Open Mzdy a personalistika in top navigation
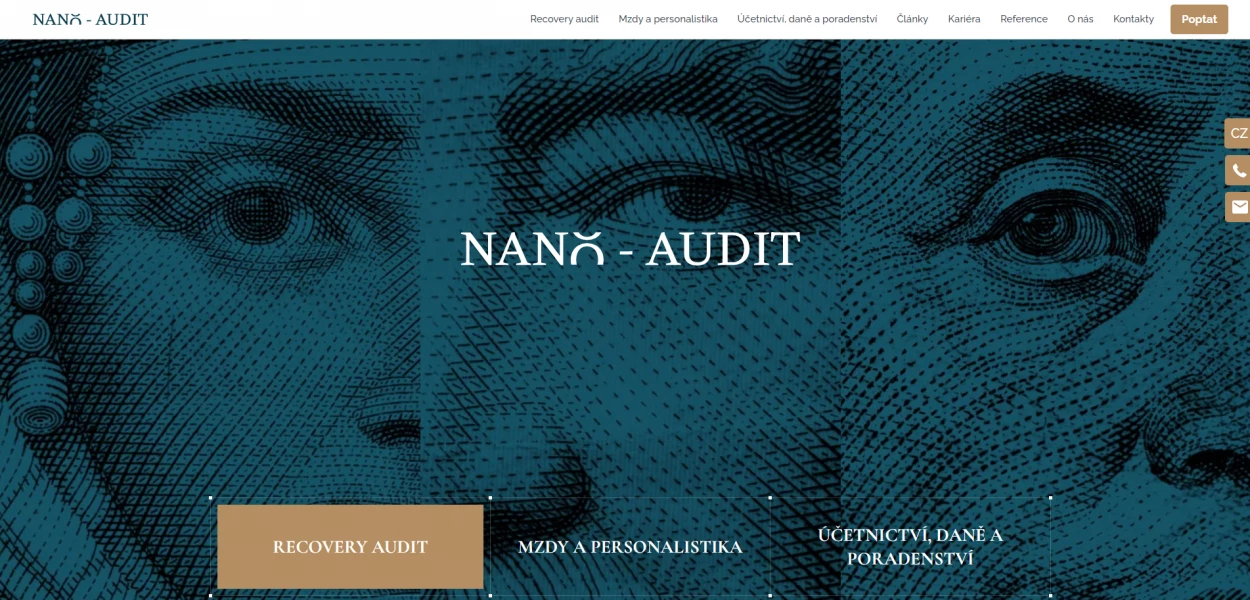Viewport: 1250px width, 600px height. (x=668, y=19)
